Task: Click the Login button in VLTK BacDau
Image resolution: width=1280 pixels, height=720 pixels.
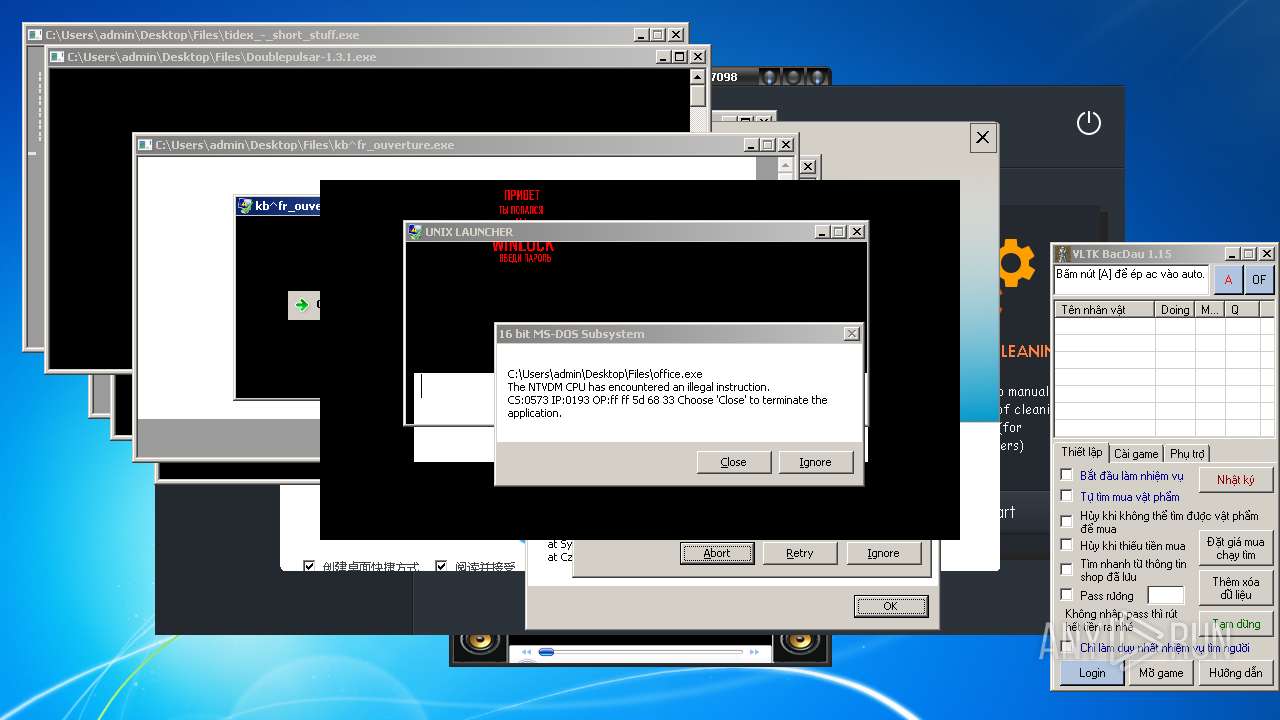Action: (x=1092, y=673)
